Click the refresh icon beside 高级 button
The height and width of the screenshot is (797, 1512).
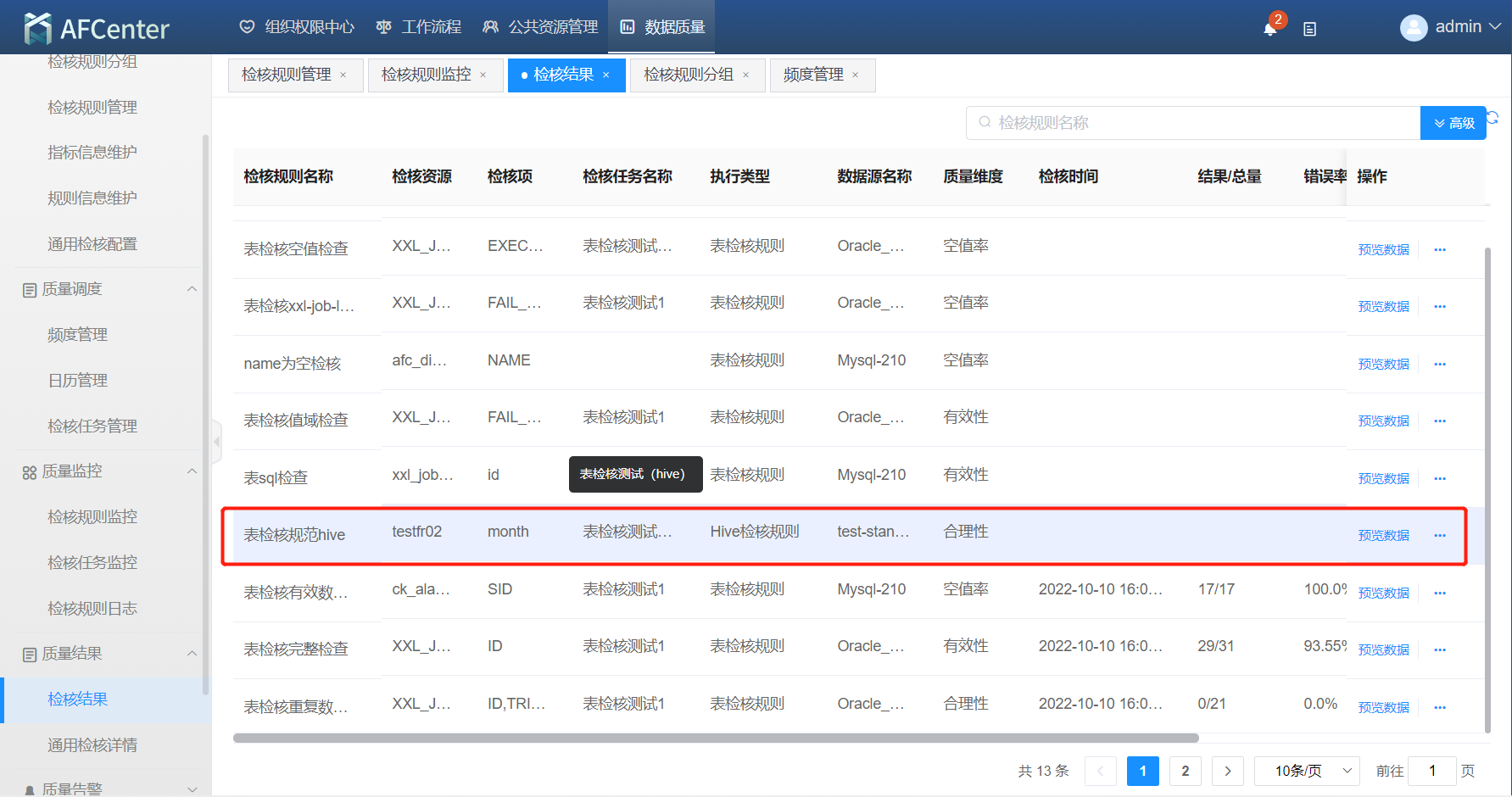click(1493, 118)
